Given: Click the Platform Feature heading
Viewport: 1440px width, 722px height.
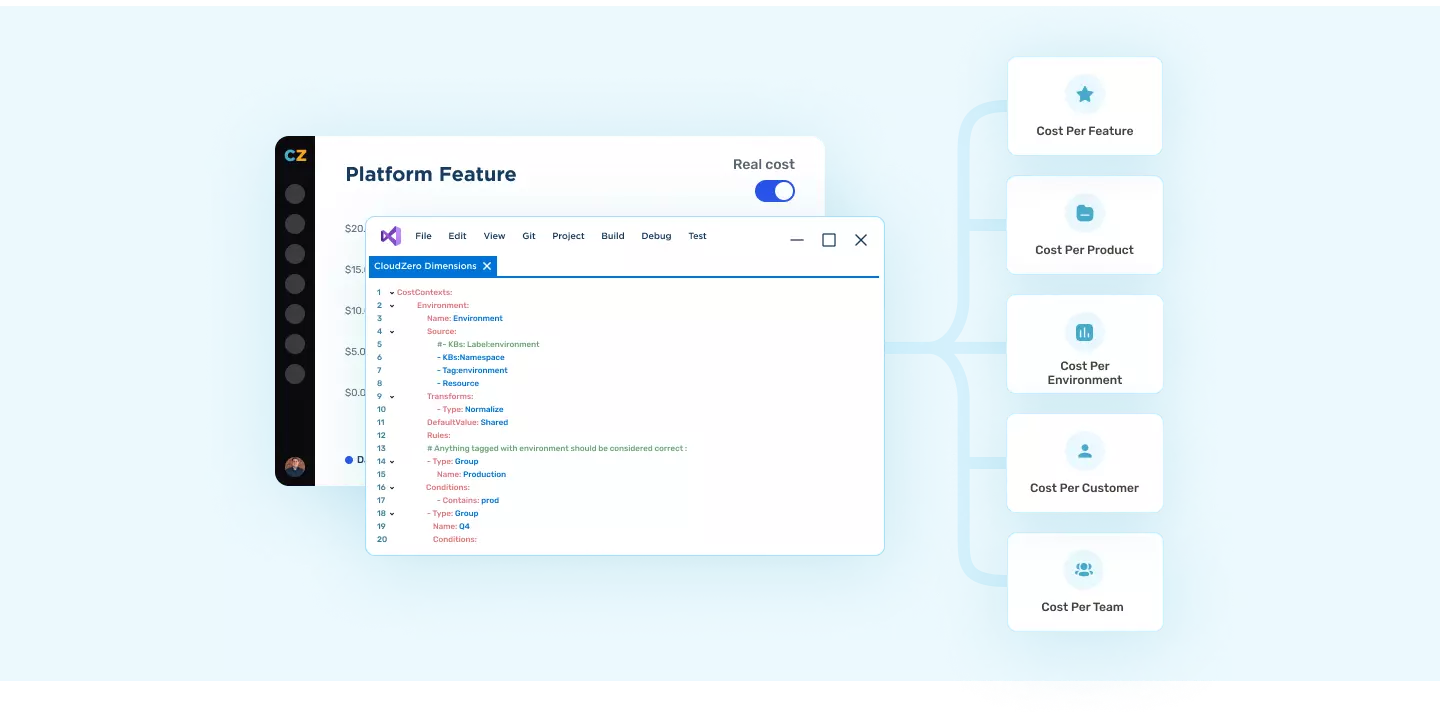Looking at the screenshot, I should pyautogui.click(x=431, y=174).
